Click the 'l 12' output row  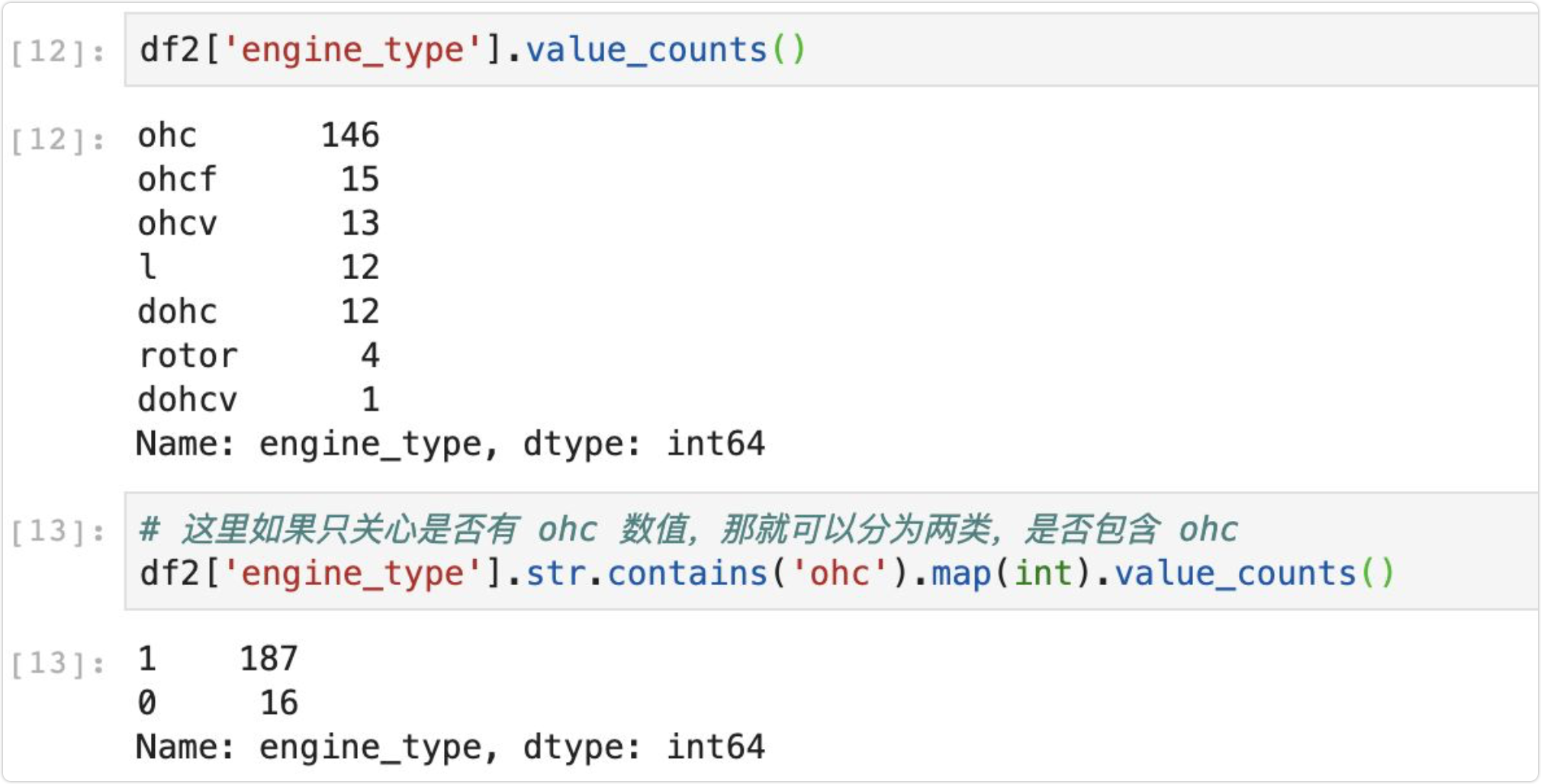pyautogui.click(x=258, y=268)
